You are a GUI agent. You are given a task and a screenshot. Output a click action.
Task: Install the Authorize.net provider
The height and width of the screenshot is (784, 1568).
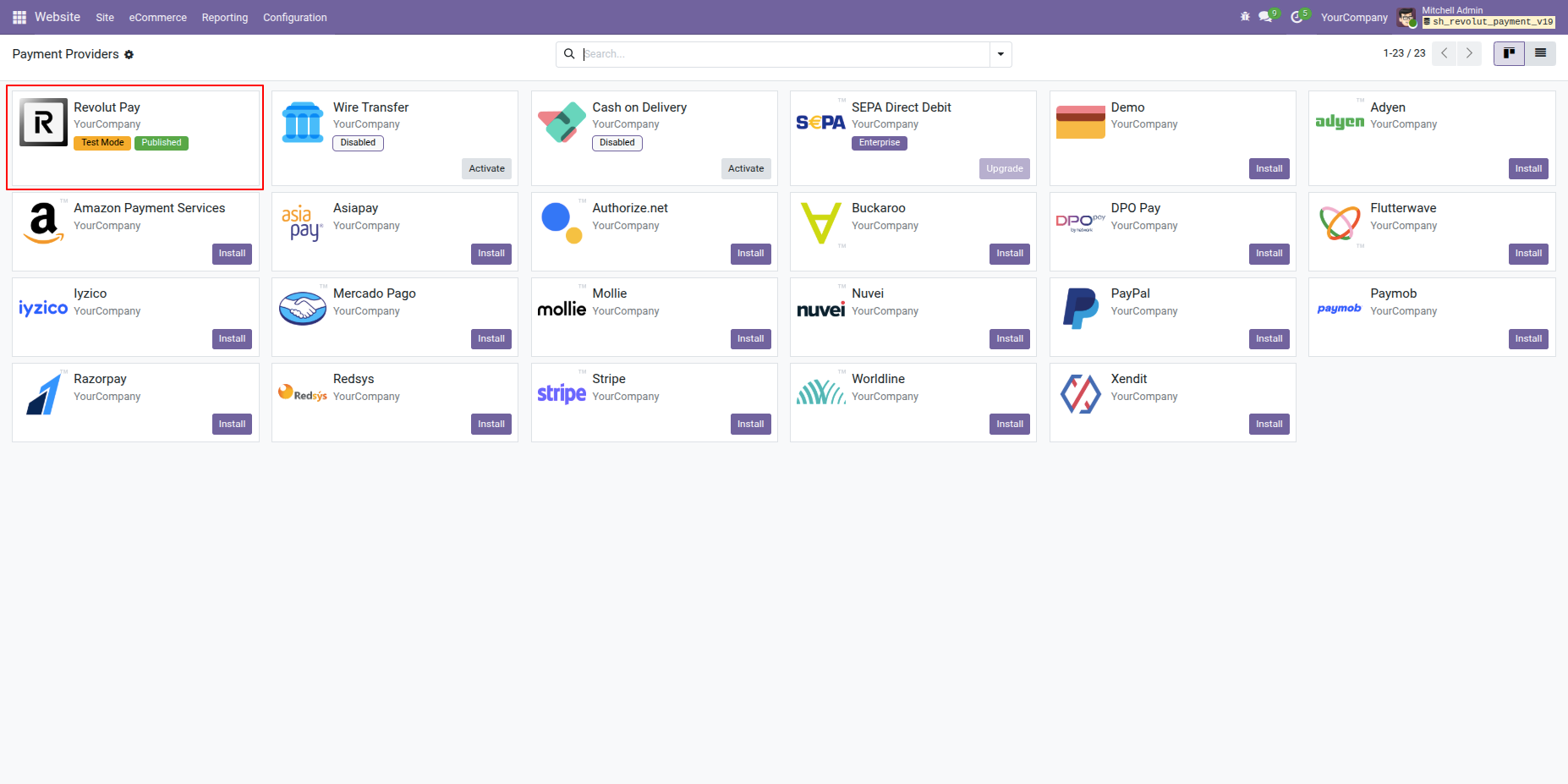click(x=751, y=253)
